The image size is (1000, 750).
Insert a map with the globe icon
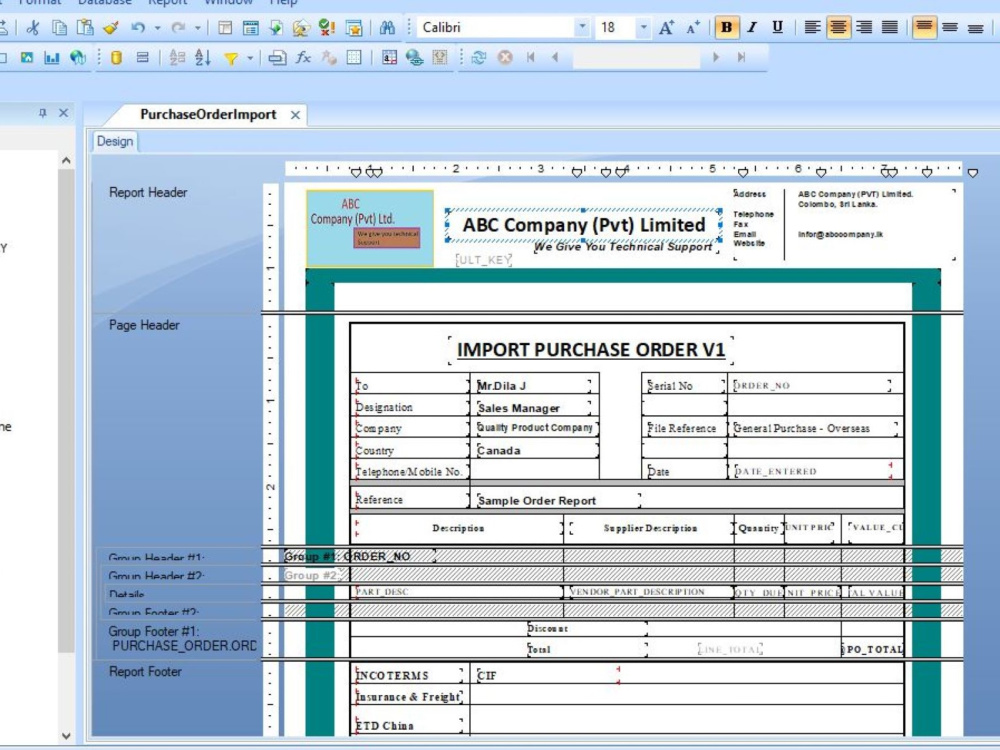(x=78, y=57)
